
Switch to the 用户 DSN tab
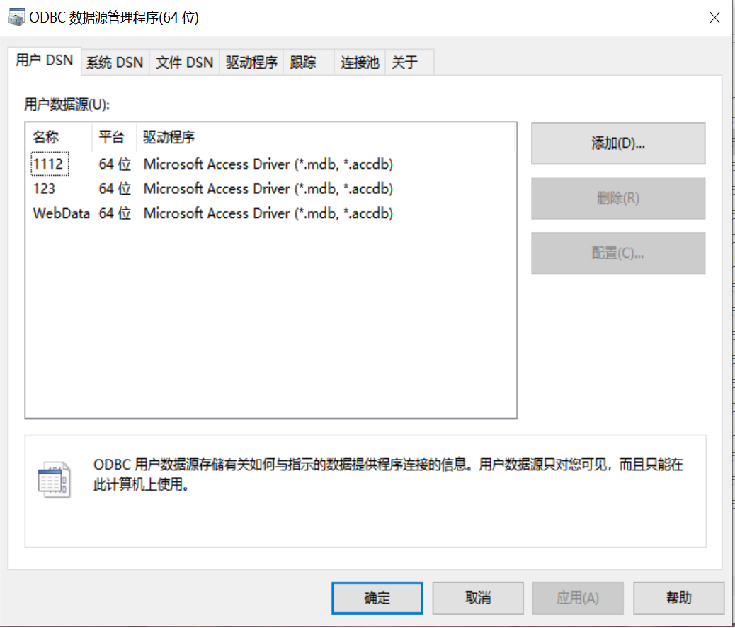pos(45,60)
